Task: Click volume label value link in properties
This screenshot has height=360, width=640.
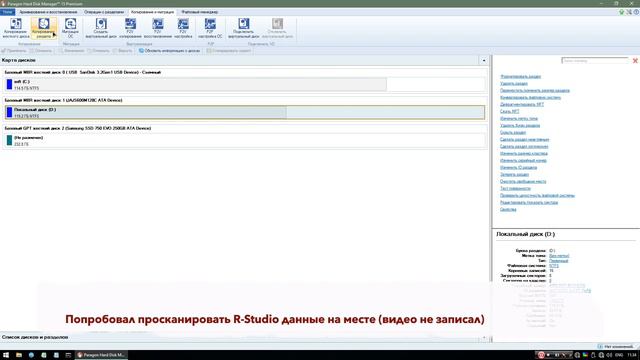Action: [x=559, y=256]
